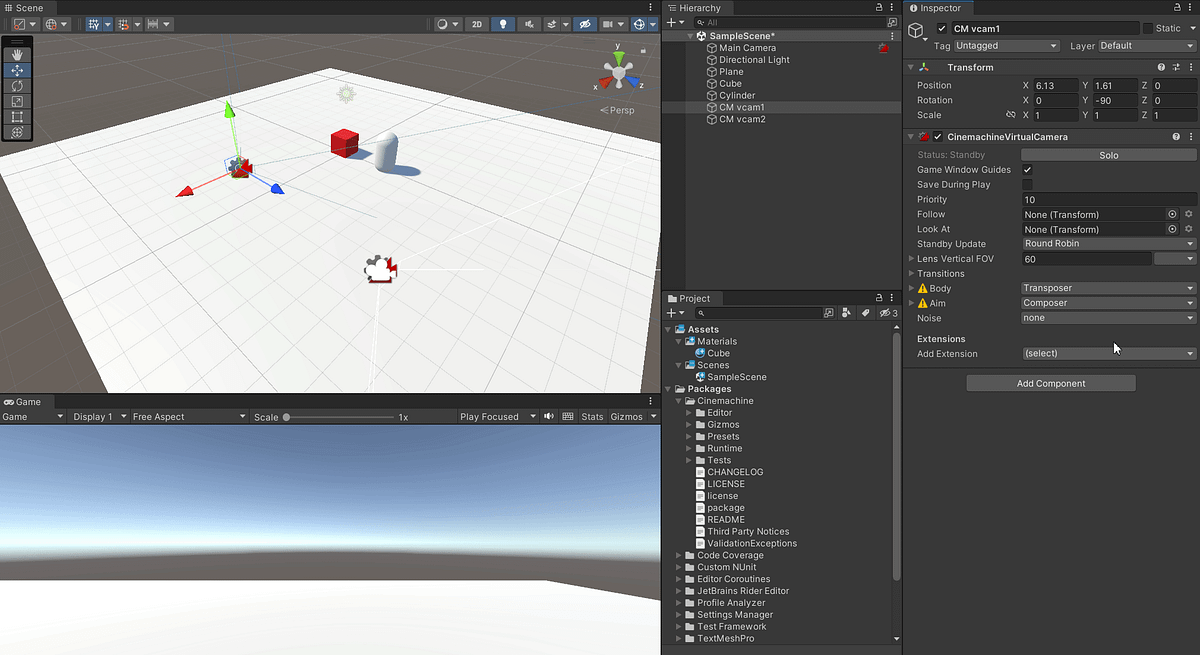This screenshot has width=1200, height=655.
Task: Enable the Save During Play checkbox
Action: [1027, 185]
